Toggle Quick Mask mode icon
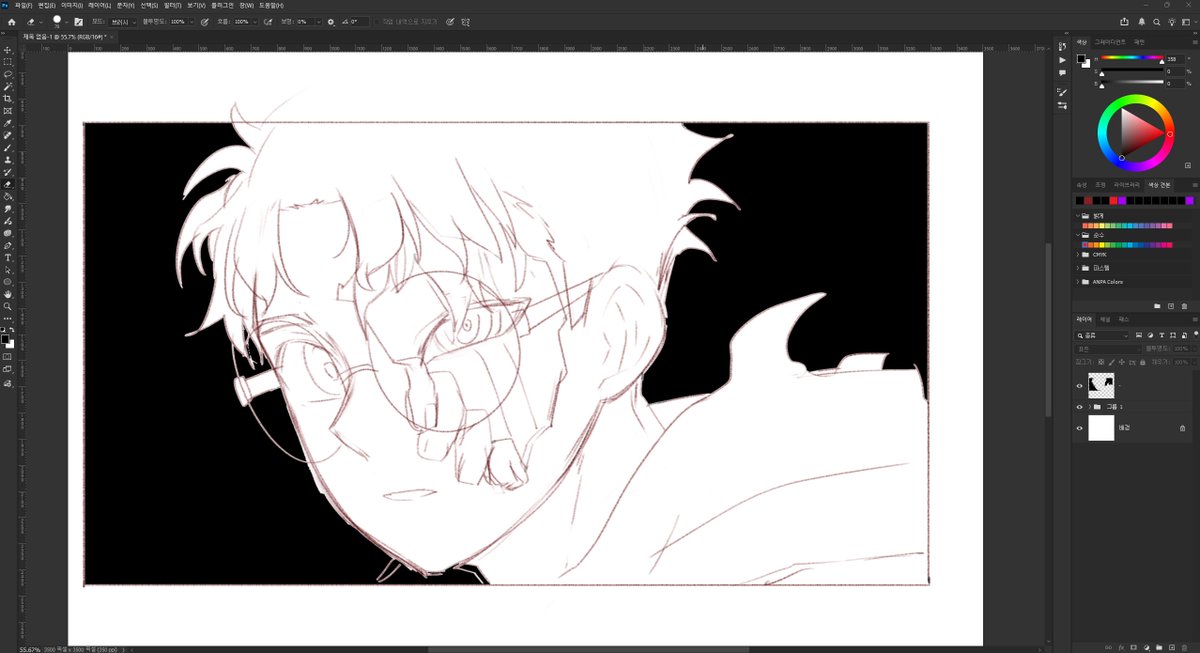1200x653 pixels. click(8, 356)
